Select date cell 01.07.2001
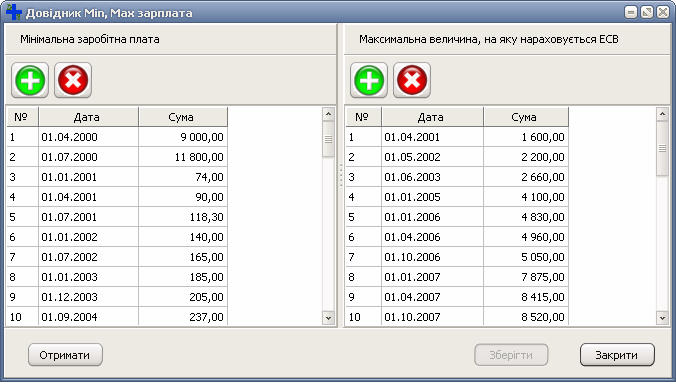Screen dimensions: 676x384 [x=88, y=217]
